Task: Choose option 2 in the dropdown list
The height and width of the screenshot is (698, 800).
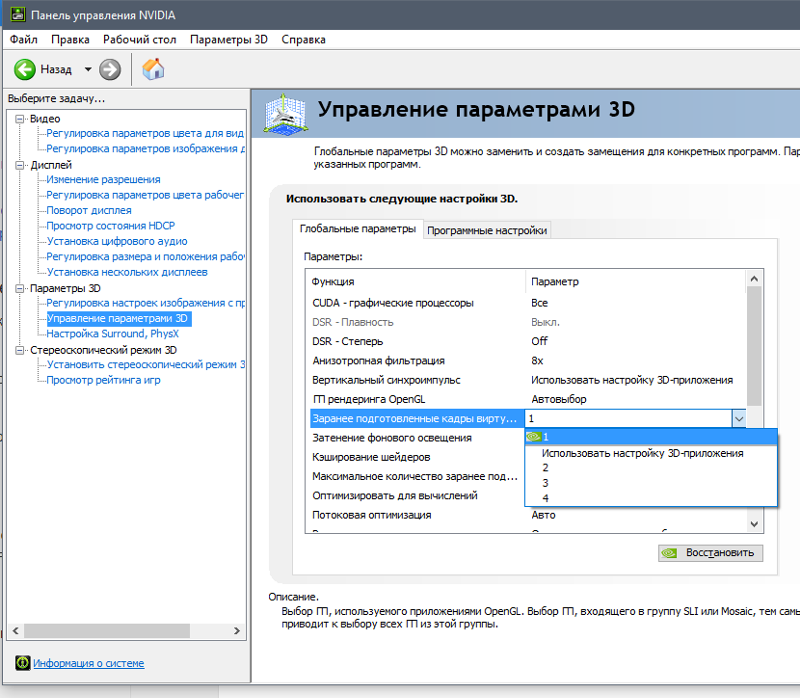Action: coord(651,468)
